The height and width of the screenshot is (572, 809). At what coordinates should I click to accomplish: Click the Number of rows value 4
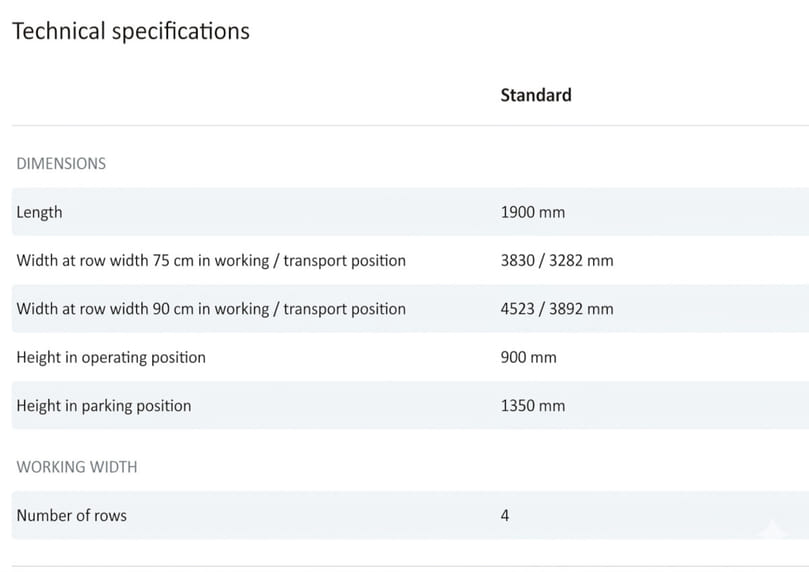(x=505, y=516)
